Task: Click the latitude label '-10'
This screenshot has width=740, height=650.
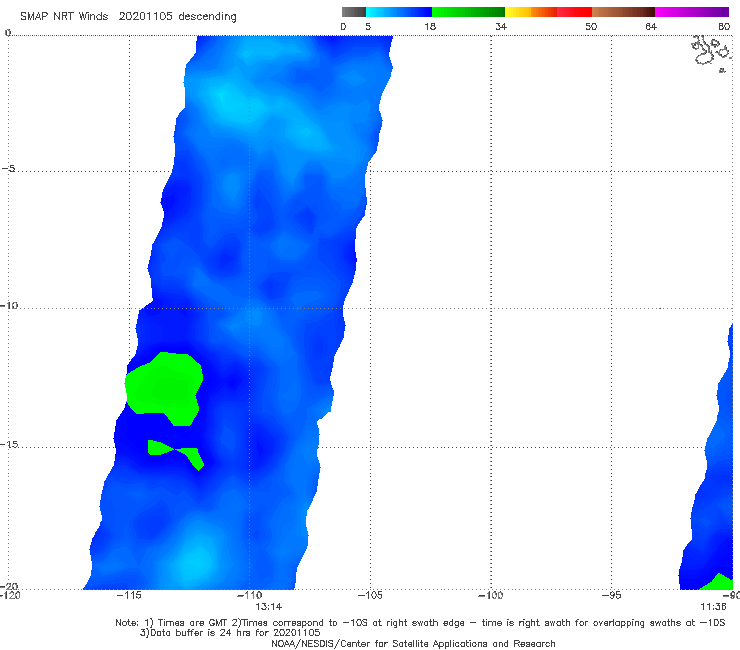Action: click(x=9, y=305)
